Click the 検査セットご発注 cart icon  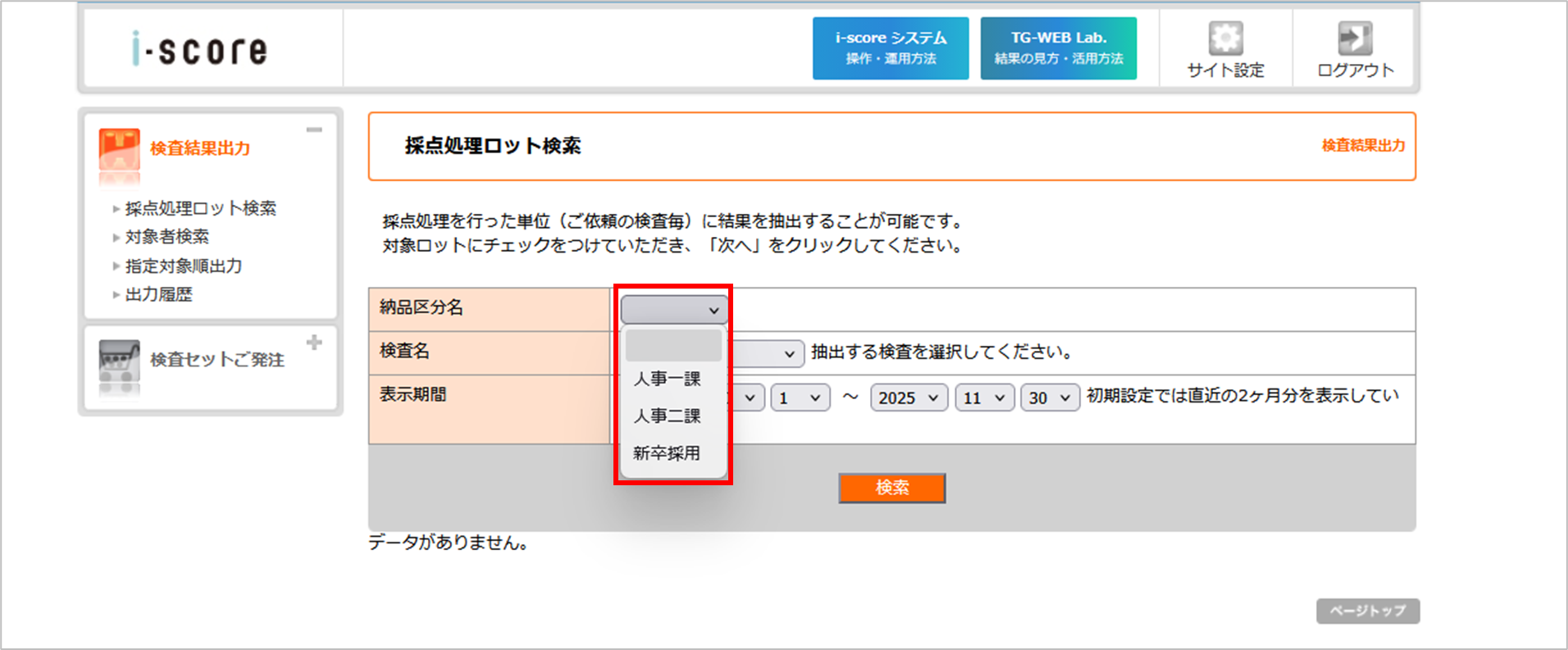tap(119, 360)
